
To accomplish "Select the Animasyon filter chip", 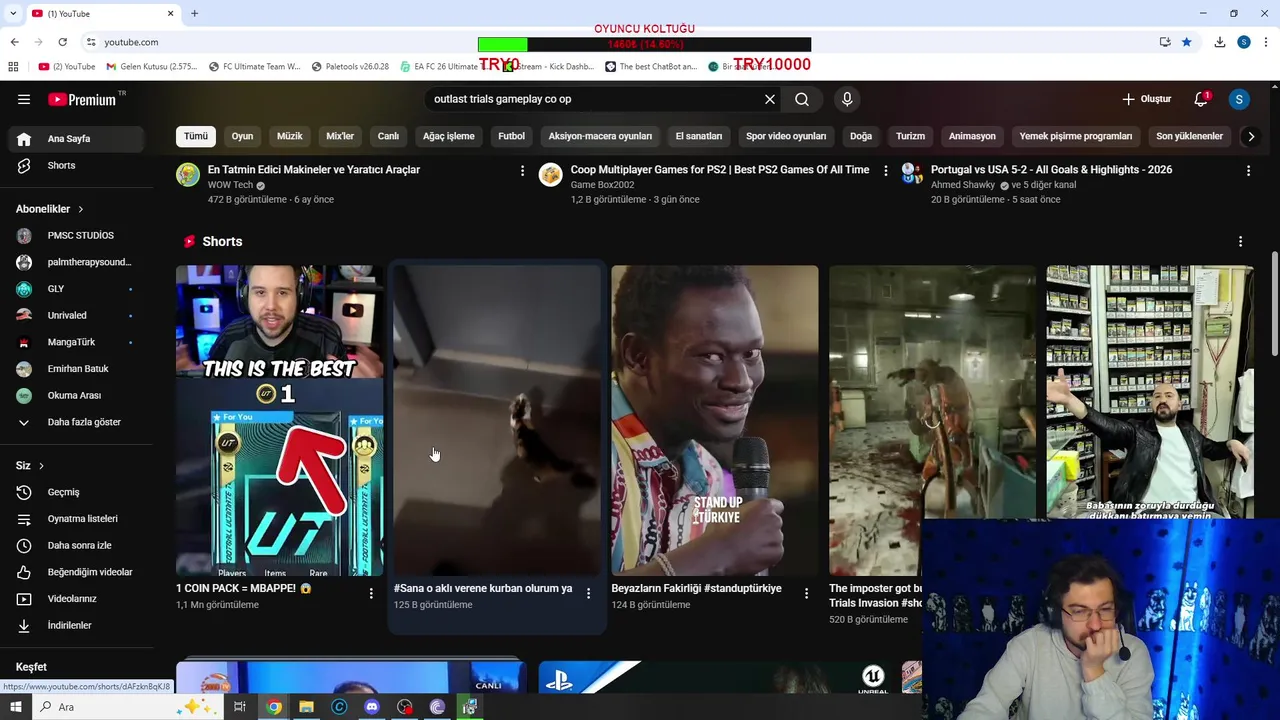I will pos(972,136).
